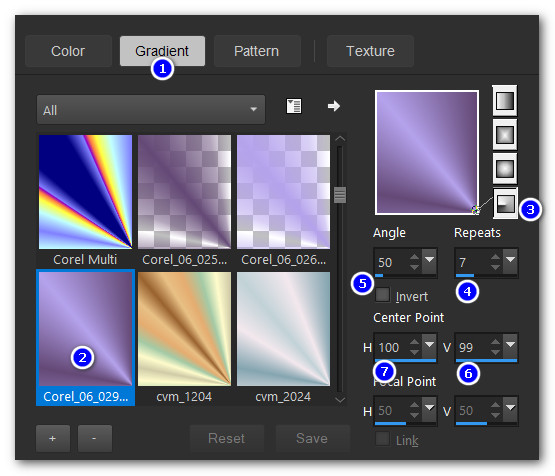Open the Repeats value dropdown arrow

point(510,261)
